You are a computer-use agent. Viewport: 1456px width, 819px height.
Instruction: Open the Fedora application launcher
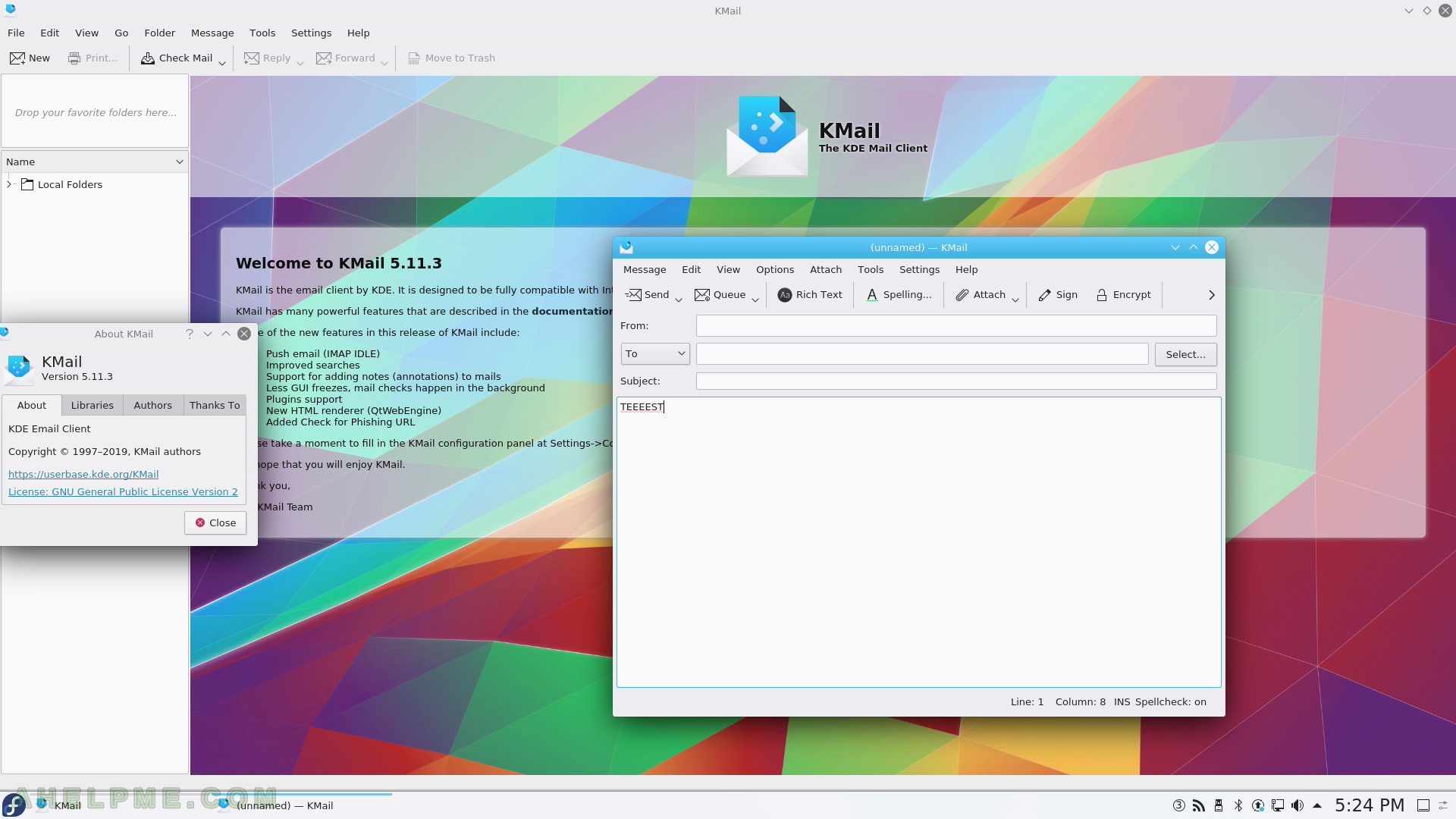[14, 805]
